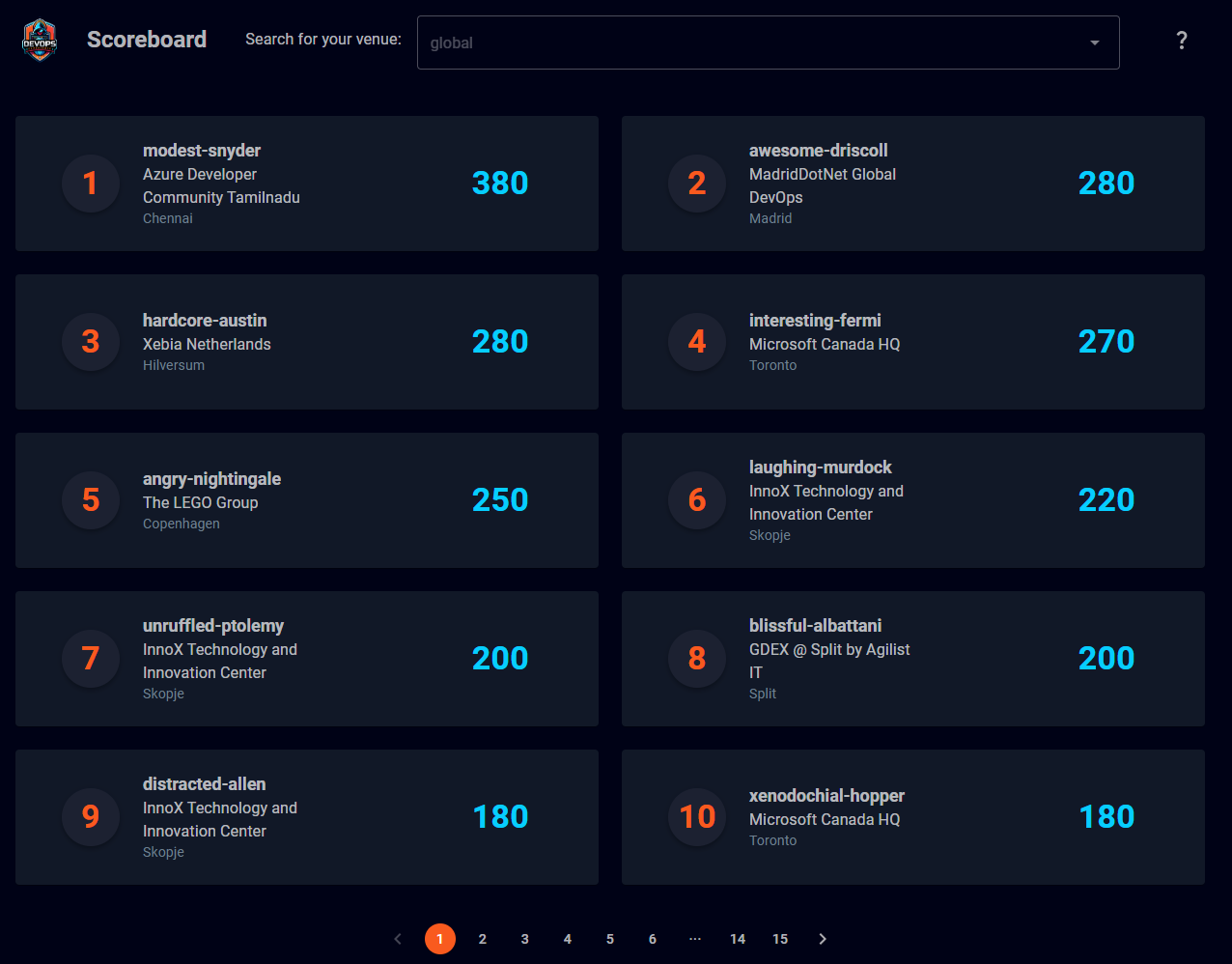Screen dimensions: 1232x964
Task: Click the score 220
Action: [1106, 500]
